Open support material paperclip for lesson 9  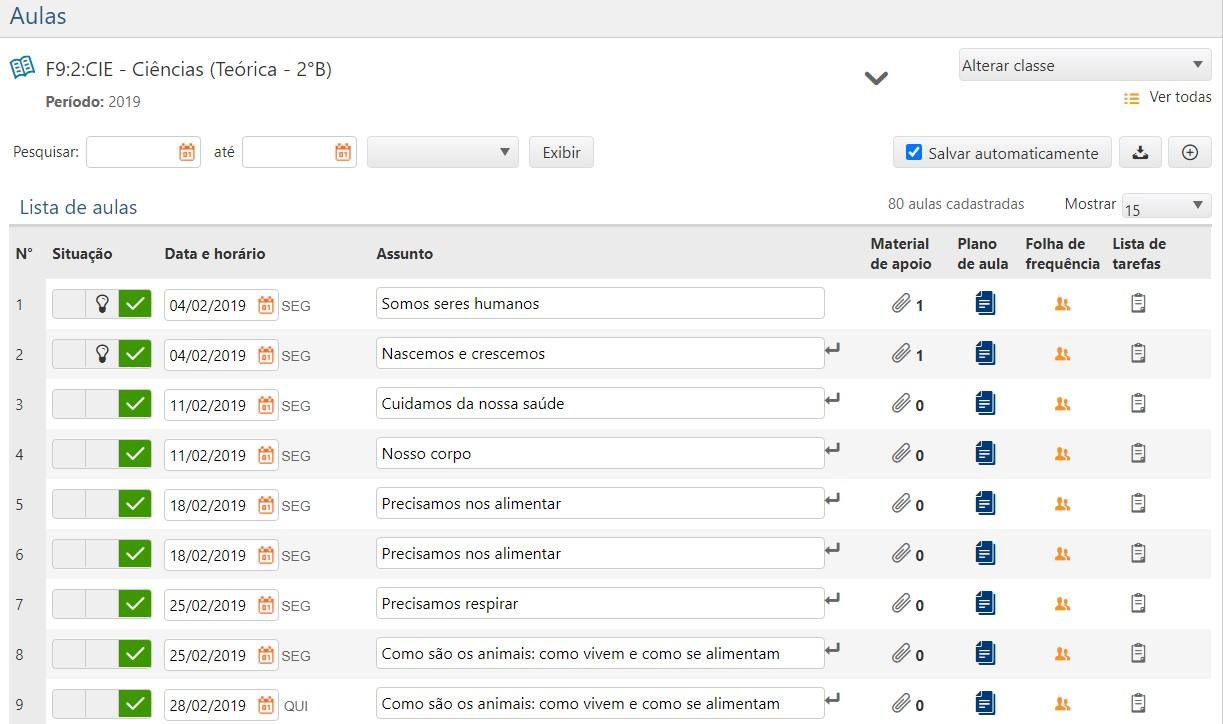click(x=901, y=703)
